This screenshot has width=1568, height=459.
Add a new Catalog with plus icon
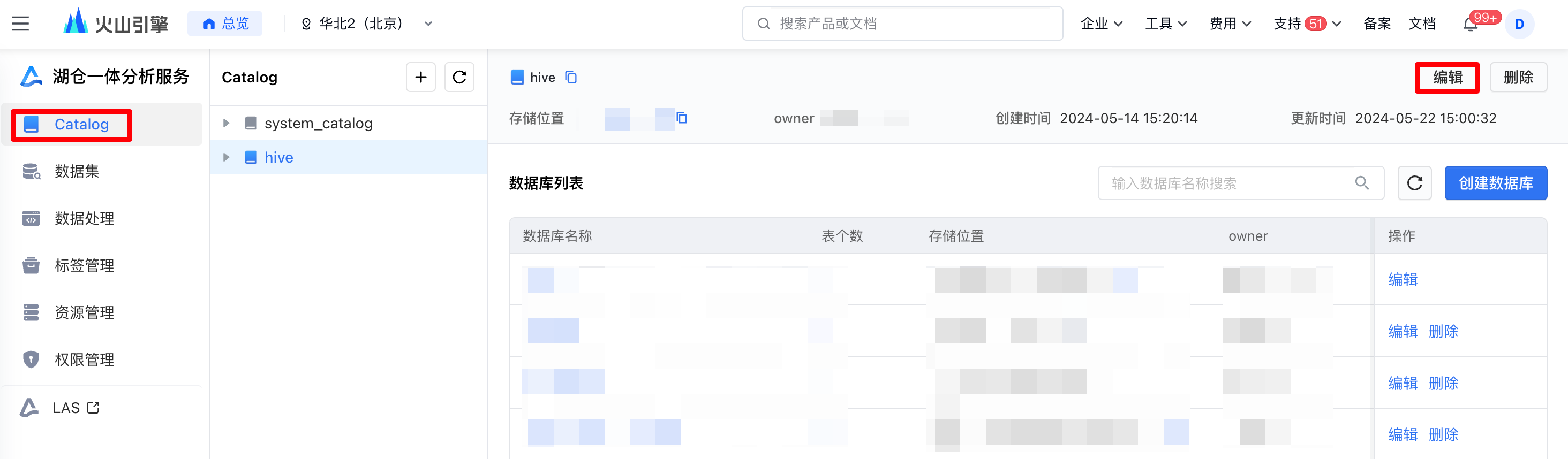point(420,77)
